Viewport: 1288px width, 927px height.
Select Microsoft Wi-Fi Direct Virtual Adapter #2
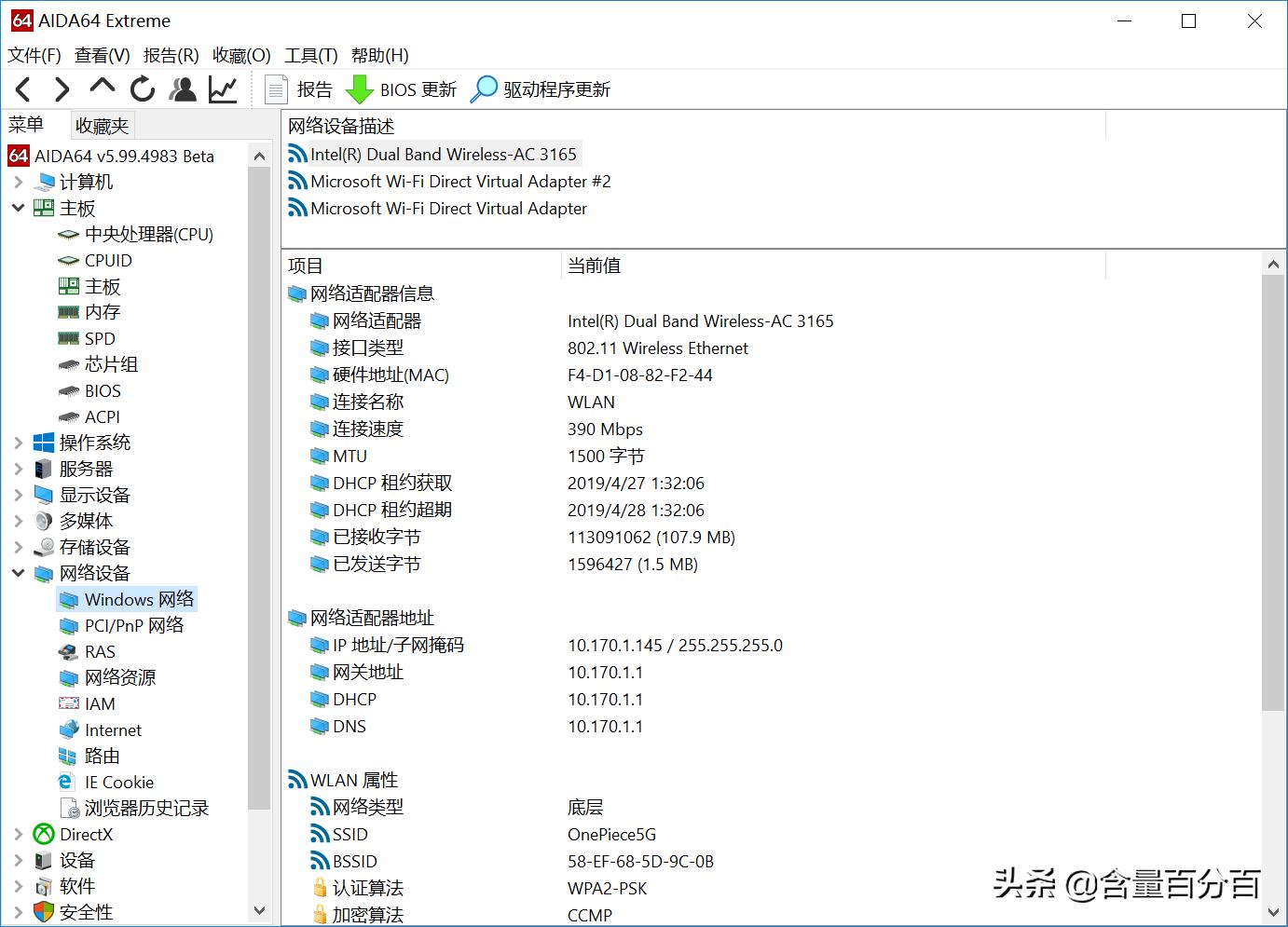click(x=460, y=181)
